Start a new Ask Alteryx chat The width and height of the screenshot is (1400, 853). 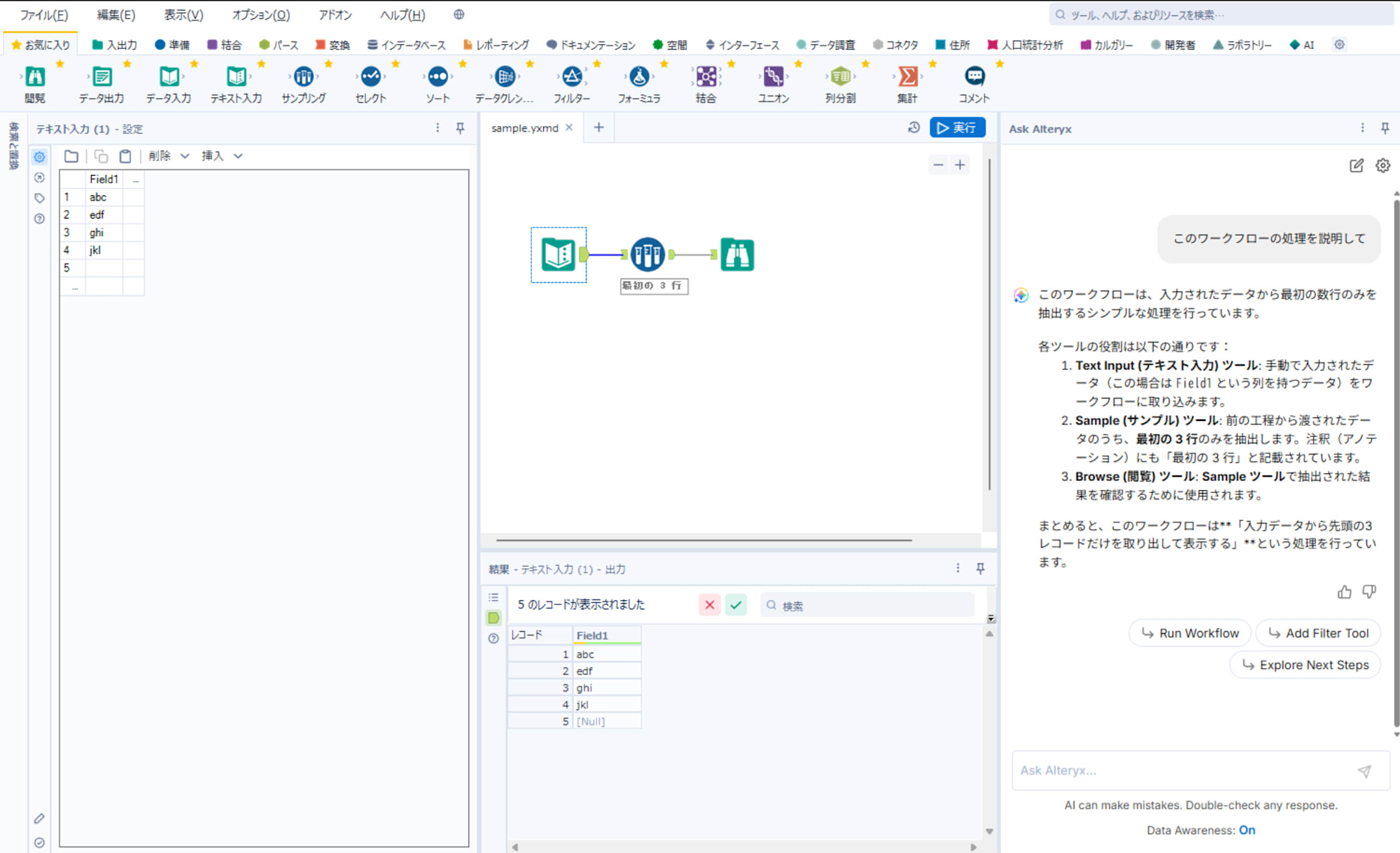[1356, 165]
